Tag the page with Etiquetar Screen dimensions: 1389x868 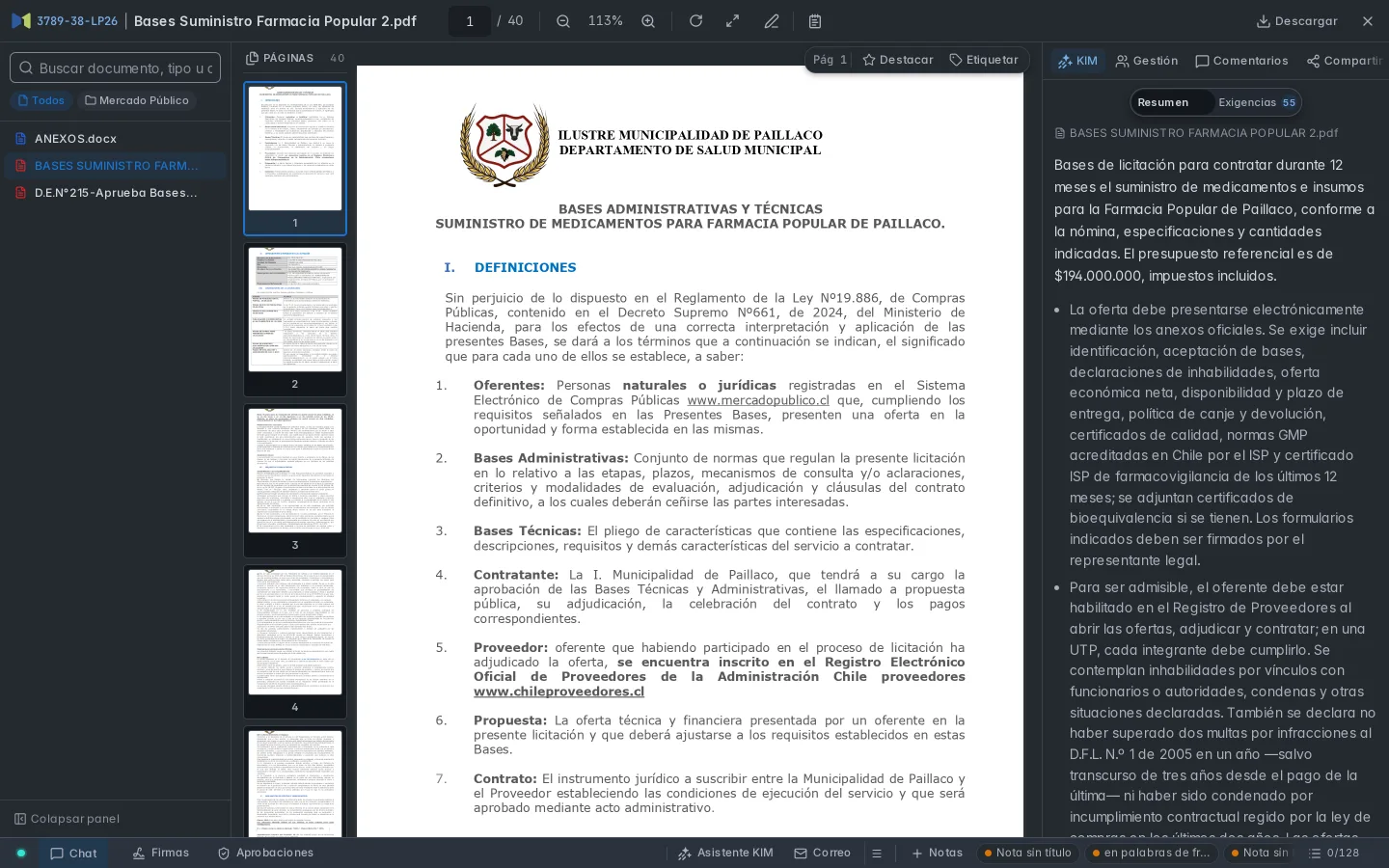point(984,60)
